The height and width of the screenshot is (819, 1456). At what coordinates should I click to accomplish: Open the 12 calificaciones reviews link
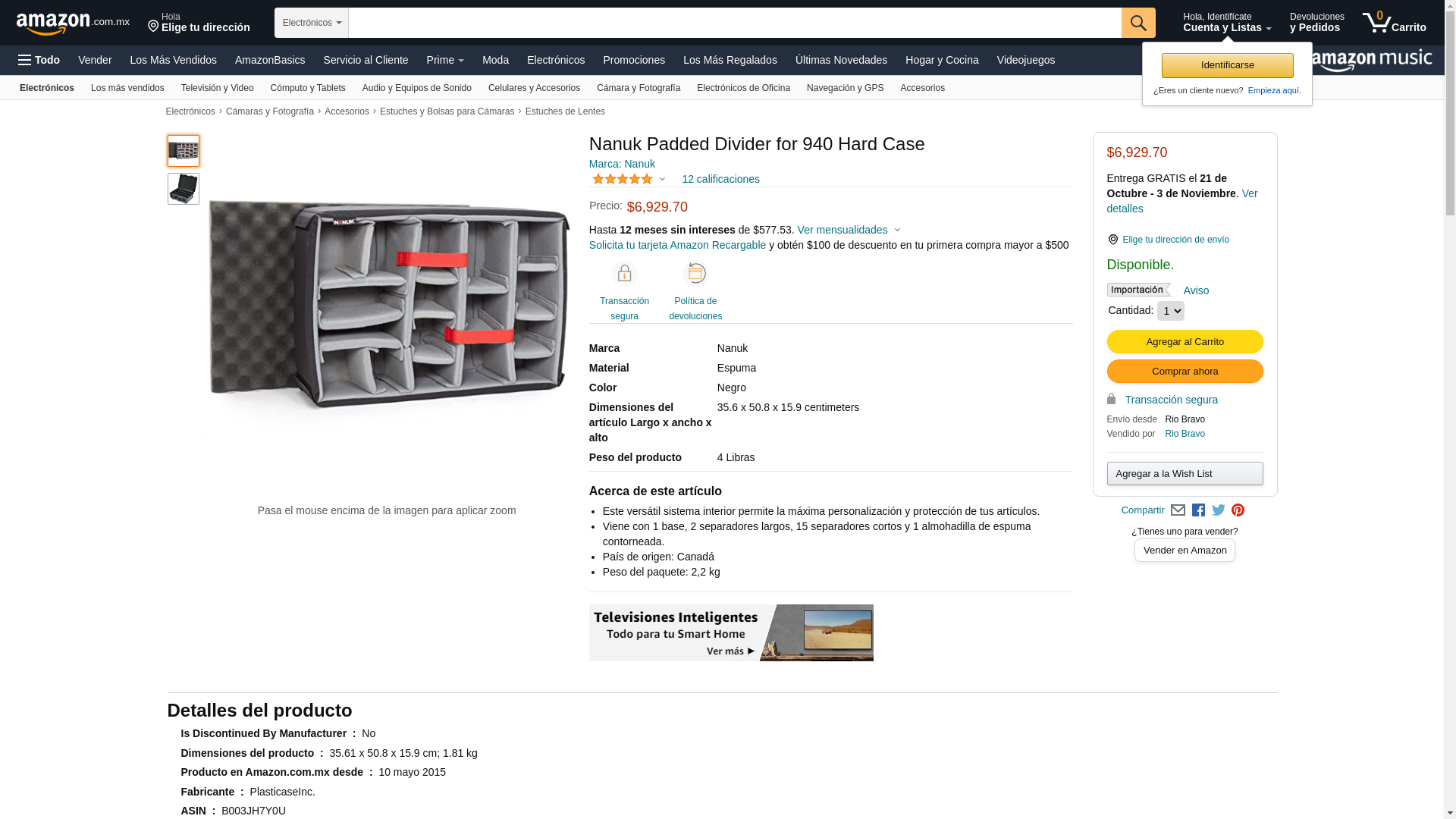pos(720,179)
